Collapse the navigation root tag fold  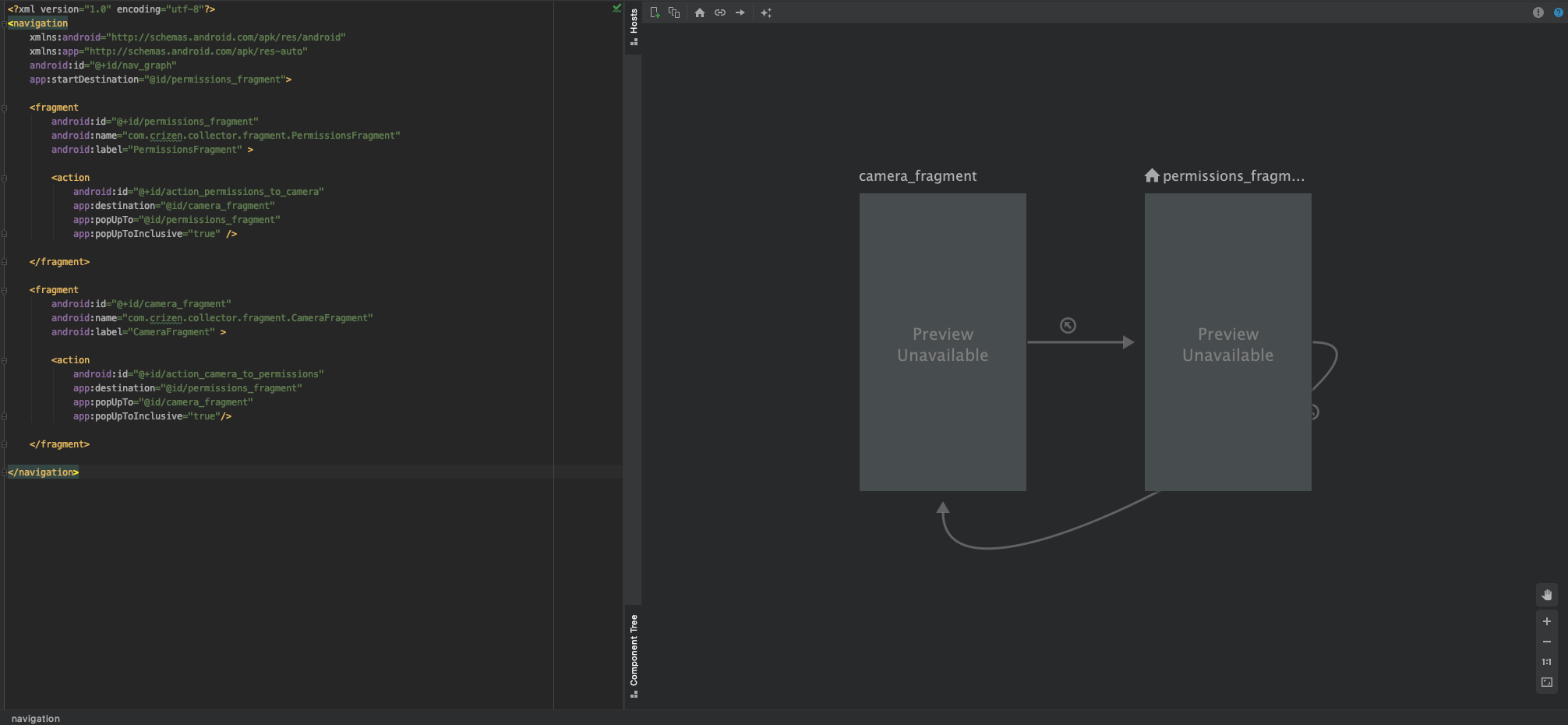pos(5,23)
